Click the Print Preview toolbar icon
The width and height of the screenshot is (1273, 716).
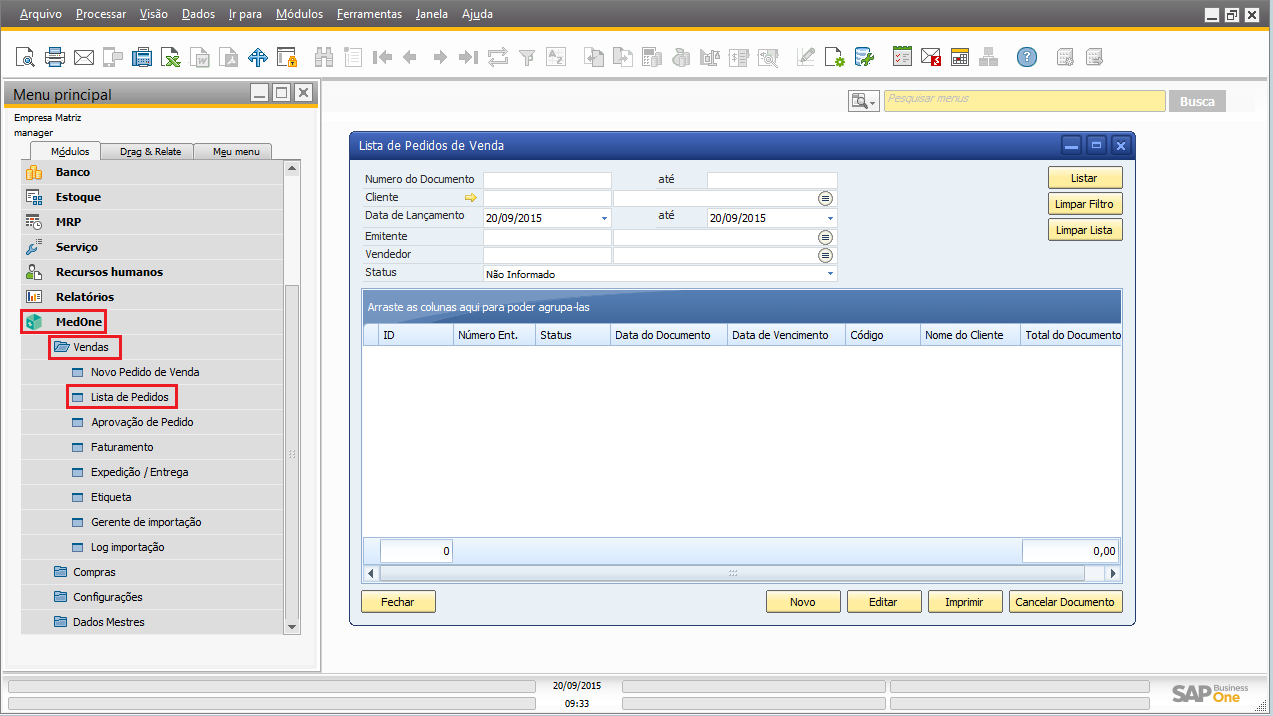click(25, 57)
